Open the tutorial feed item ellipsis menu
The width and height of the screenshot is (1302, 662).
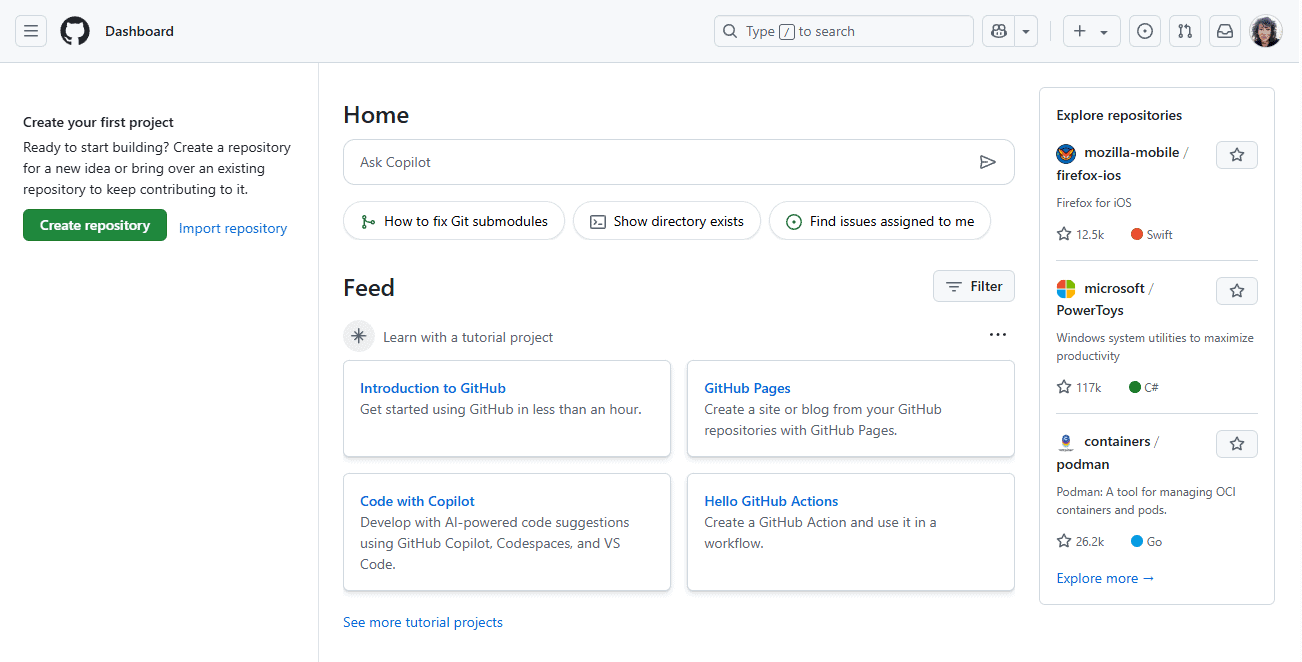[x=997, y=334]
